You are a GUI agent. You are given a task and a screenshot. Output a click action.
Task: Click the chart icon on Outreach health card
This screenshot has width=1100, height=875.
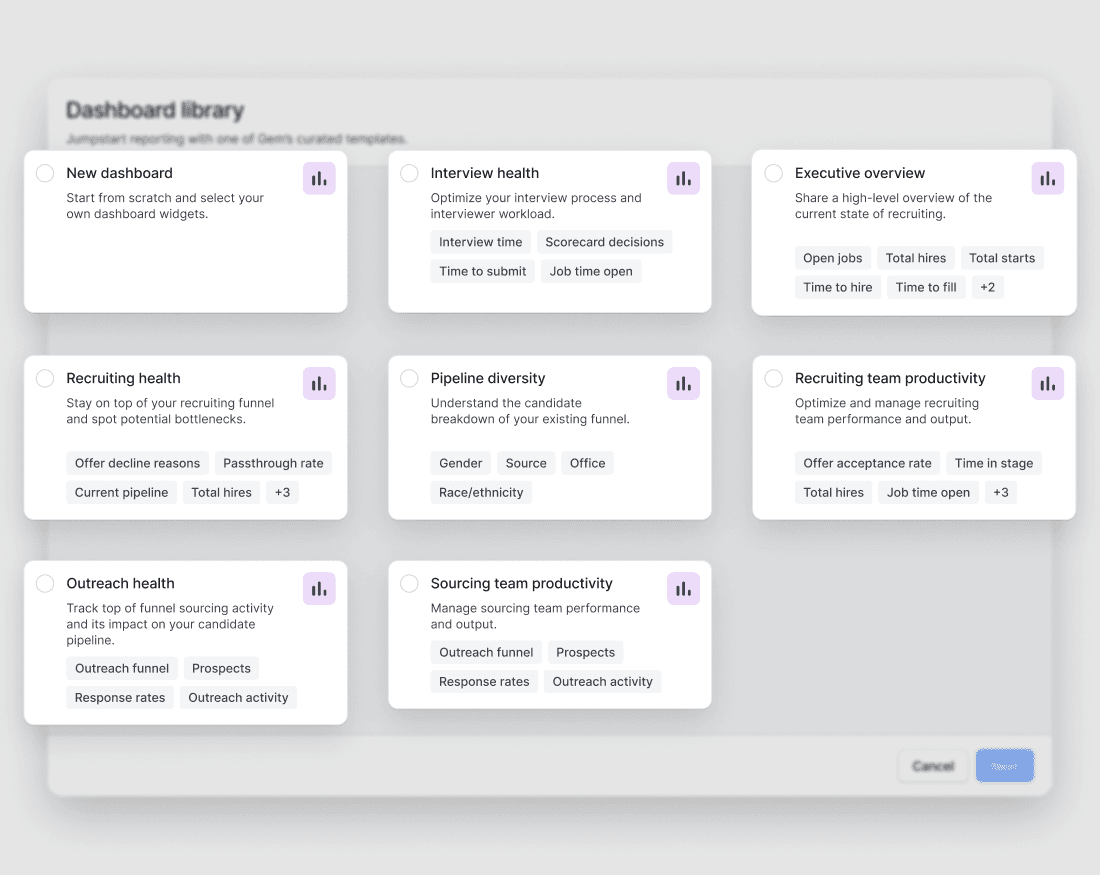[319, 588]
